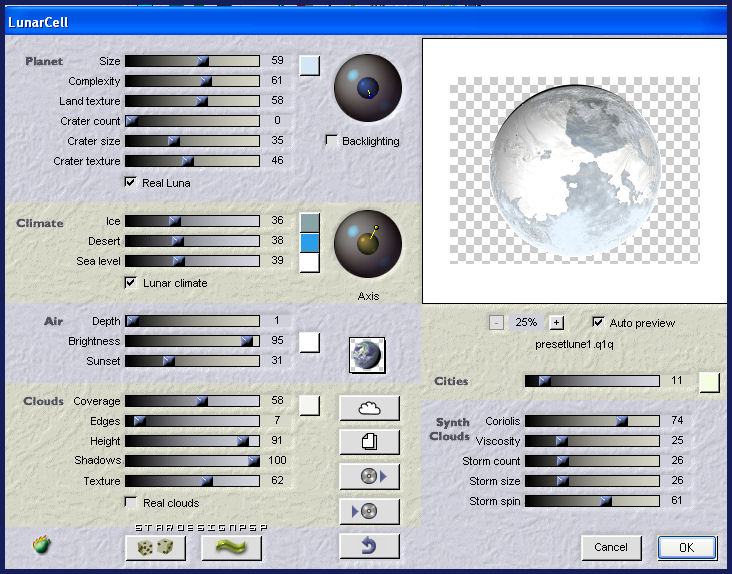Click the Storm size slider
This screenshot has height=574, width=732.
coord(592,481)
